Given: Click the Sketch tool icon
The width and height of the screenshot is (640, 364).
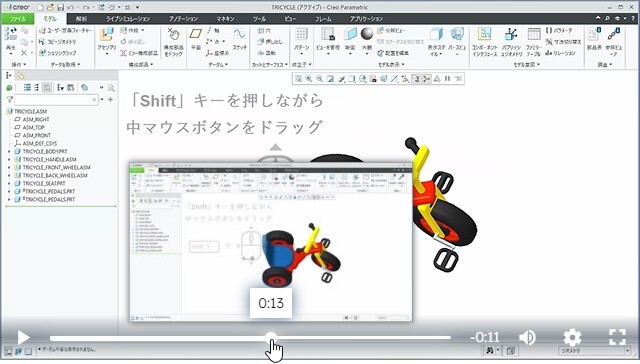Looking at the screenshot, I should 240,34.
